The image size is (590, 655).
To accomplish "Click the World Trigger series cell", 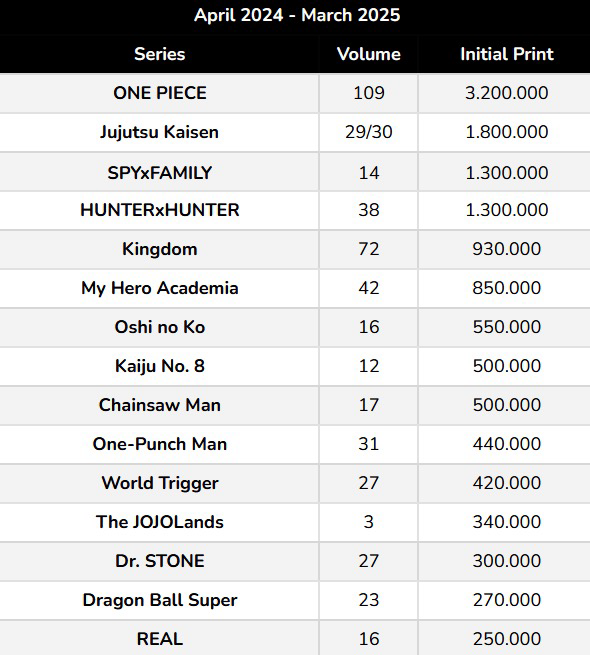I will pyautogui.click(x=160, y=483).
